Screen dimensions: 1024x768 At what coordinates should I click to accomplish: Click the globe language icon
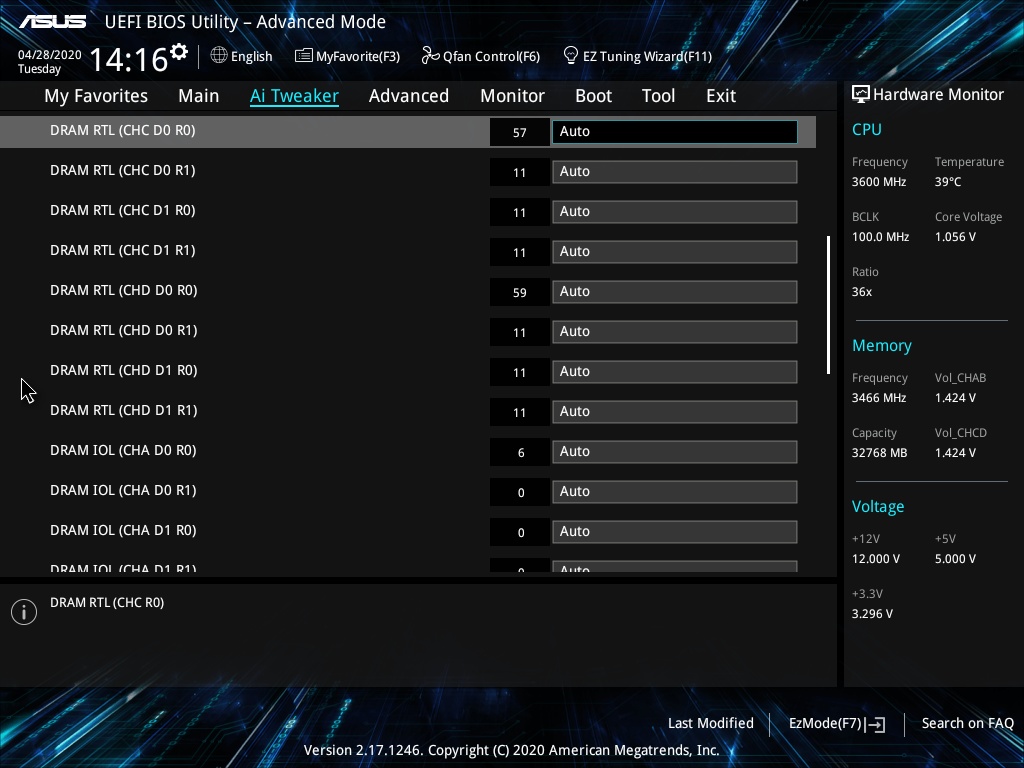(219, 56)
